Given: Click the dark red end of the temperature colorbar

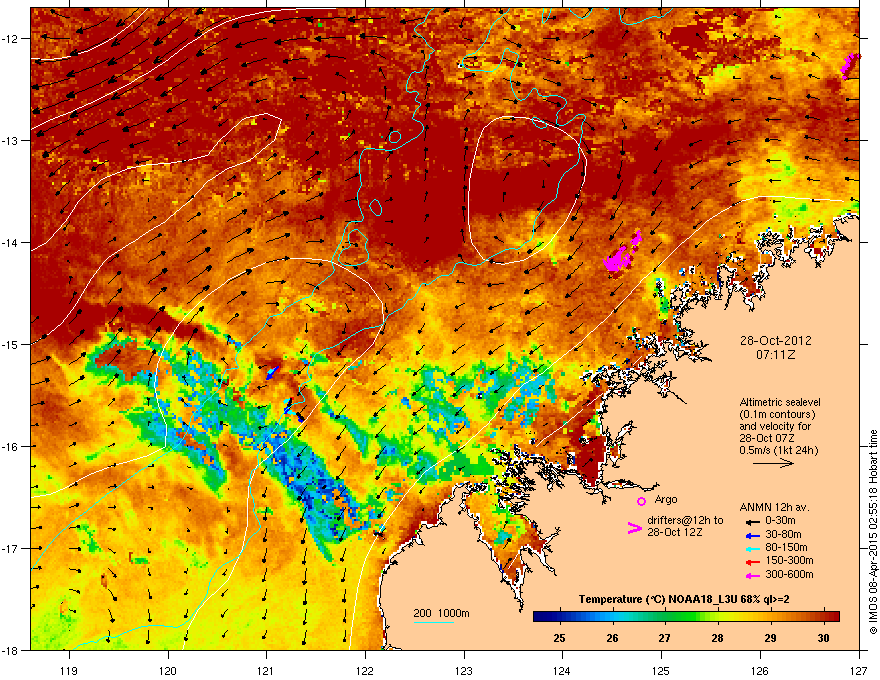Looking at the screenshot, I should tap(833, 616).
